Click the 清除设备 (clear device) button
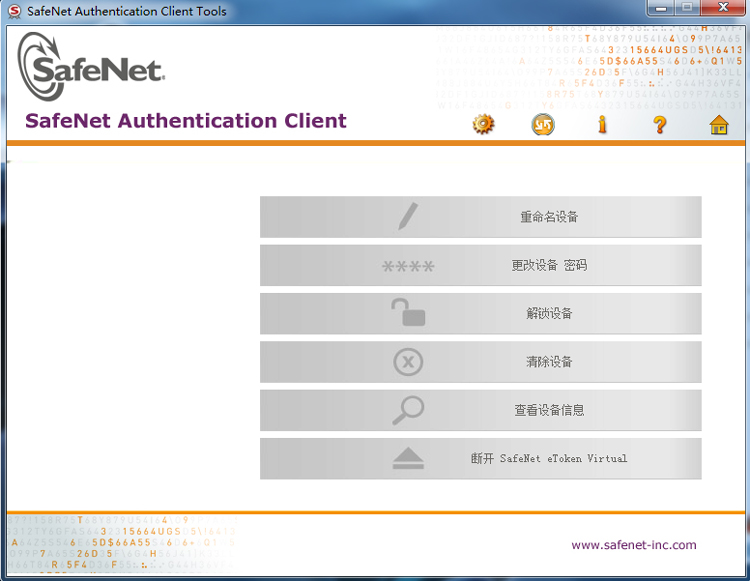Image resolution: width=750 pixels, height=581 pixels. pyautogui.click(x=481, y=362)
